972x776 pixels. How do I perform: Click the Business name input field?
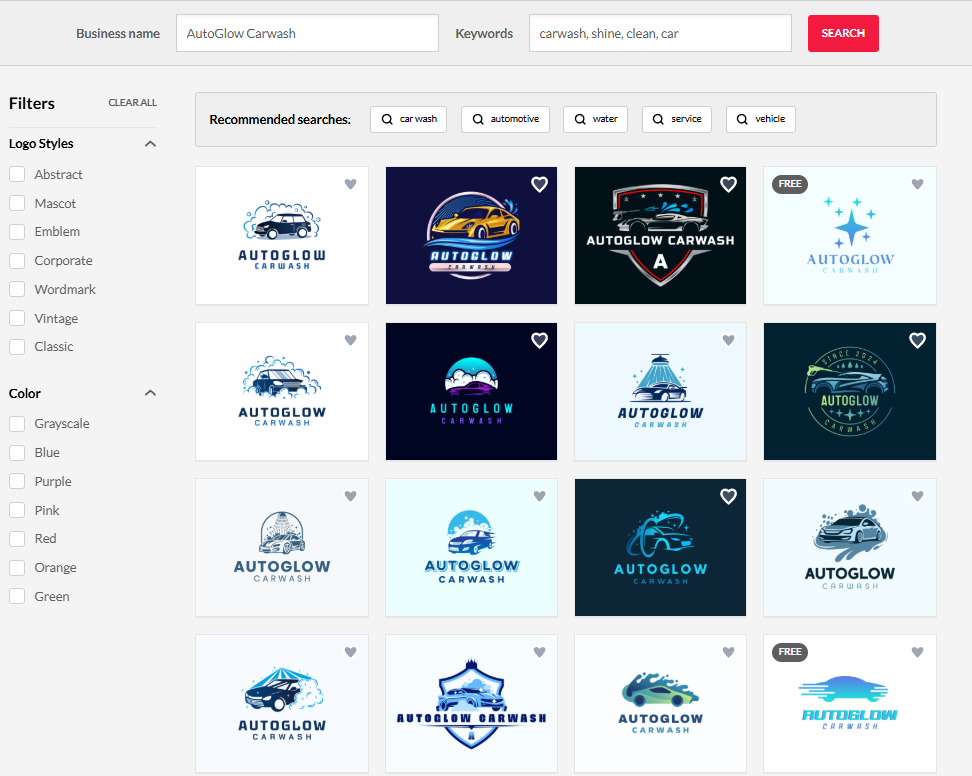[307, 33]
